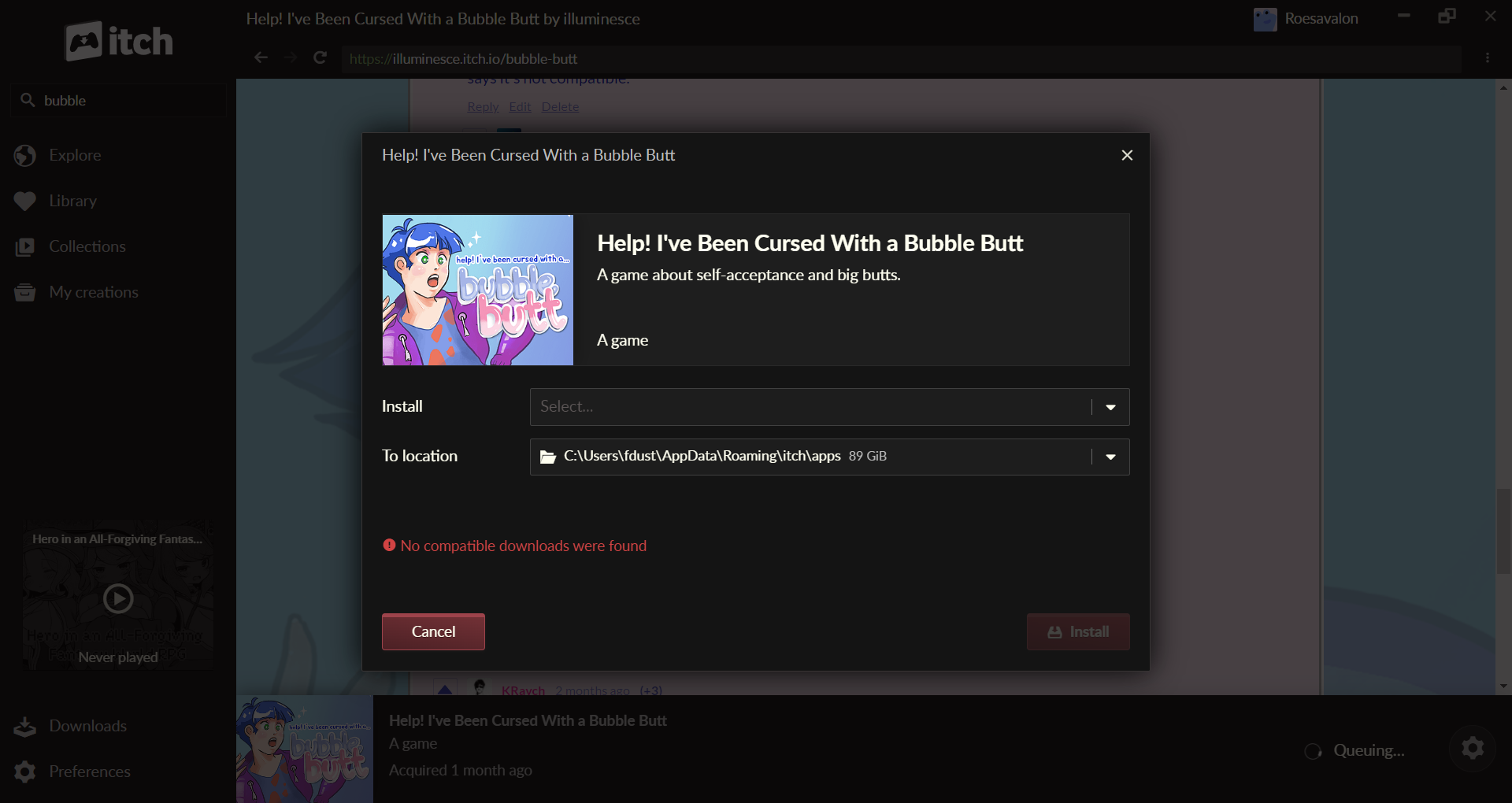Close the install dialog with X
Image resolution: width=1512 pixels, height=803 pixels.
(1127, 155)
